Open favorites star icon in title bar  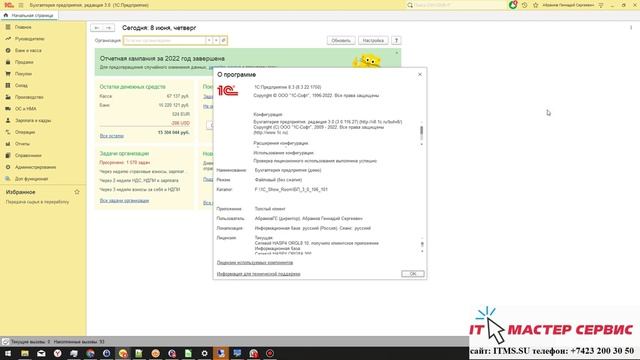(x=536, y=5)
